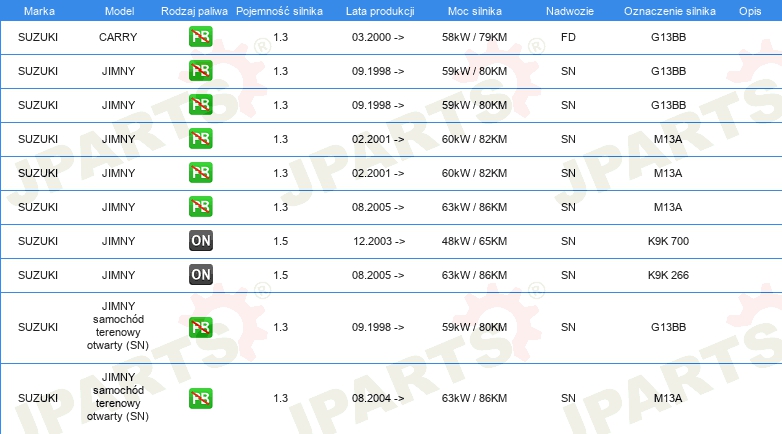Click petrol icon in the 08.2004 M13A row
The image size is (782, 434).
(200, 398)
